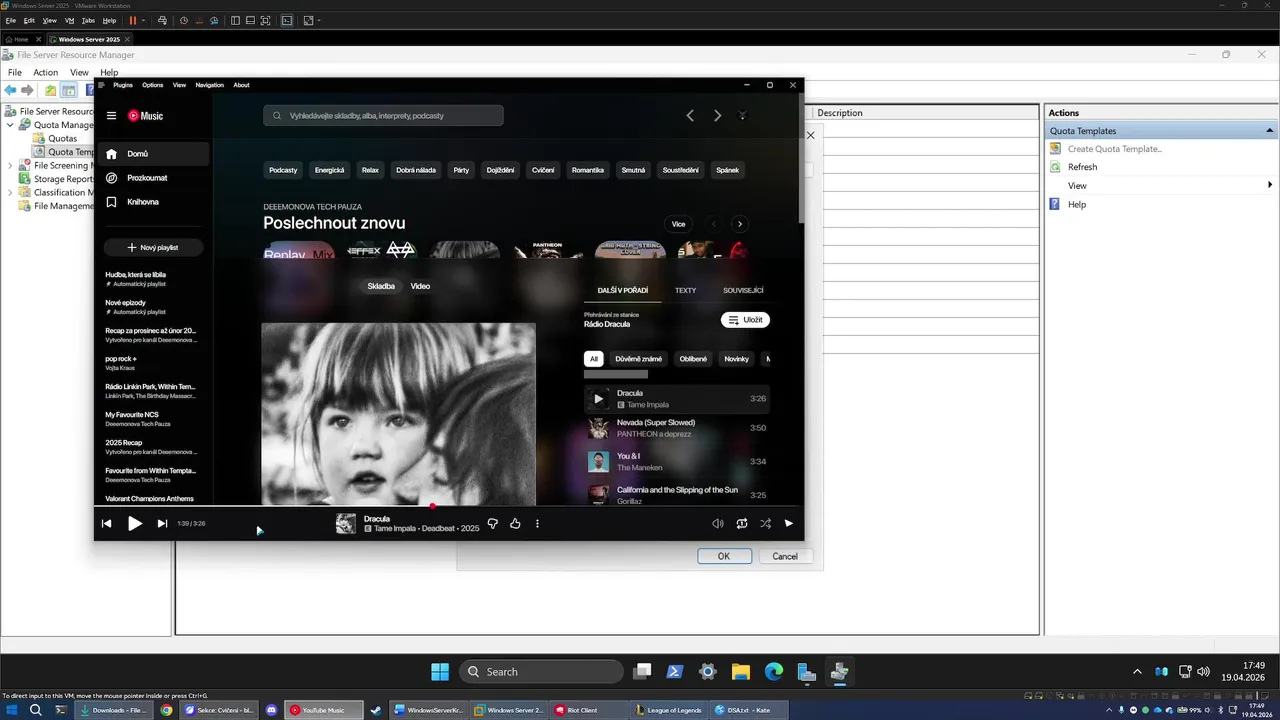The width and height of the screenshot is (1280, 720).
Task: Open Action menu in File Server Resource Manager
Action: tap(46, 72)
